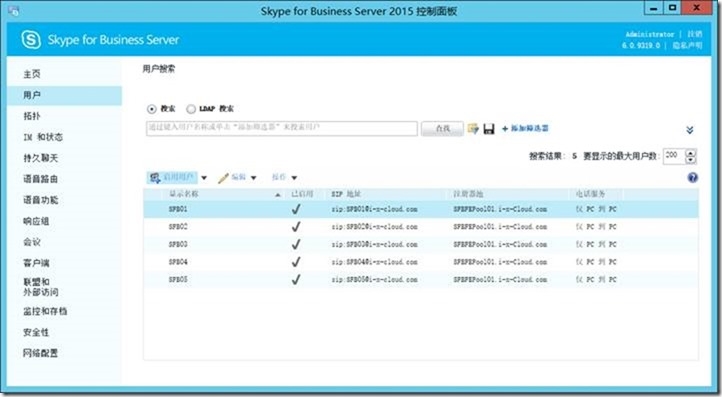This screenshot has height=397, width=722.
Task: Click registrar pool cell in SFB02 row
Action: tap(500, 227)
